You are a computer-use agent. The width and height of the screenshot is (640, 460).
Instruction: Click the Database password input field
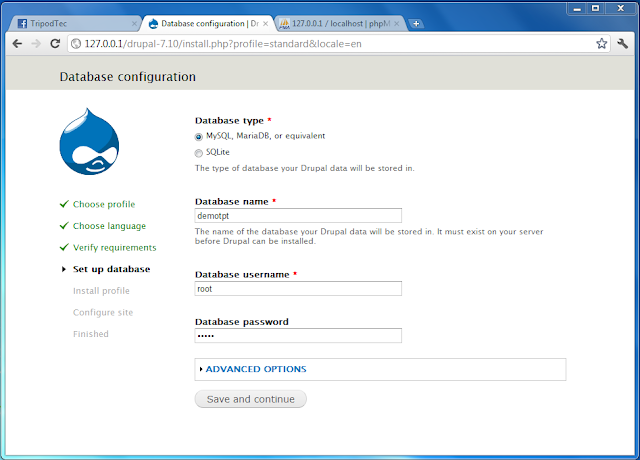pyautogui.click(x=298, y=336)
